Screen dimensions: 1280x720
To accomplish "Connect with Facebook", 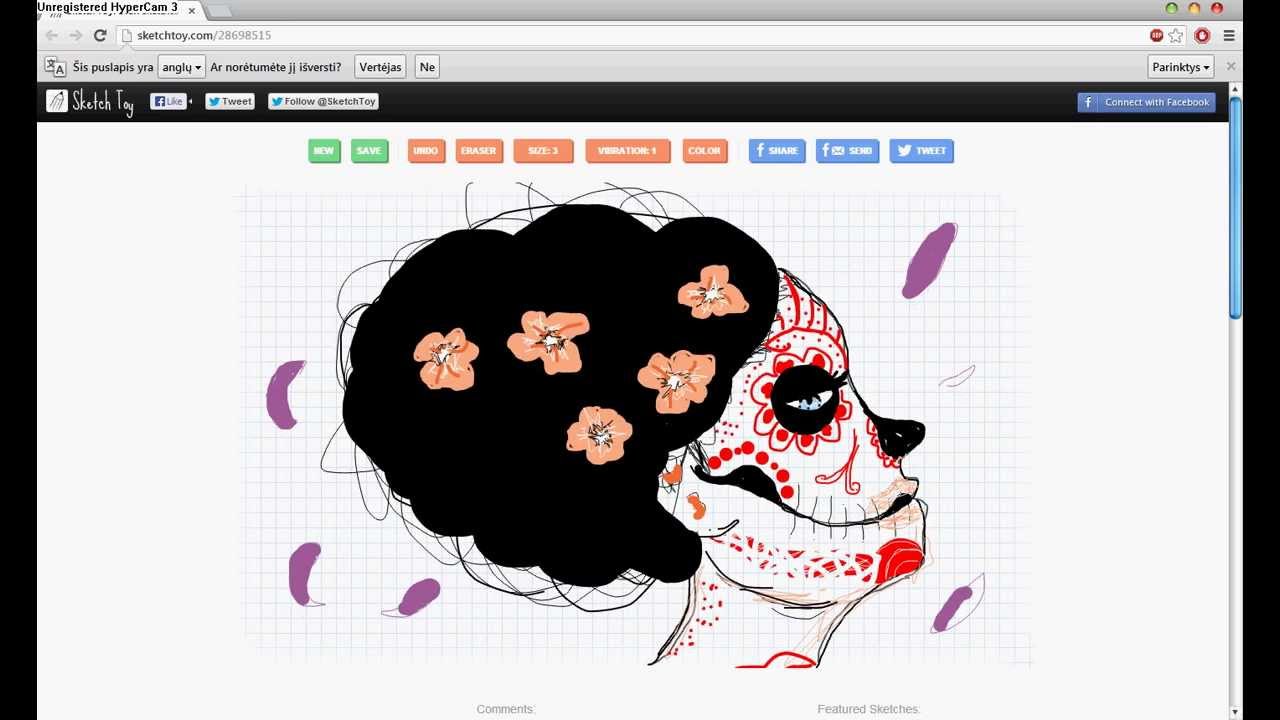I will [1146, 101].
